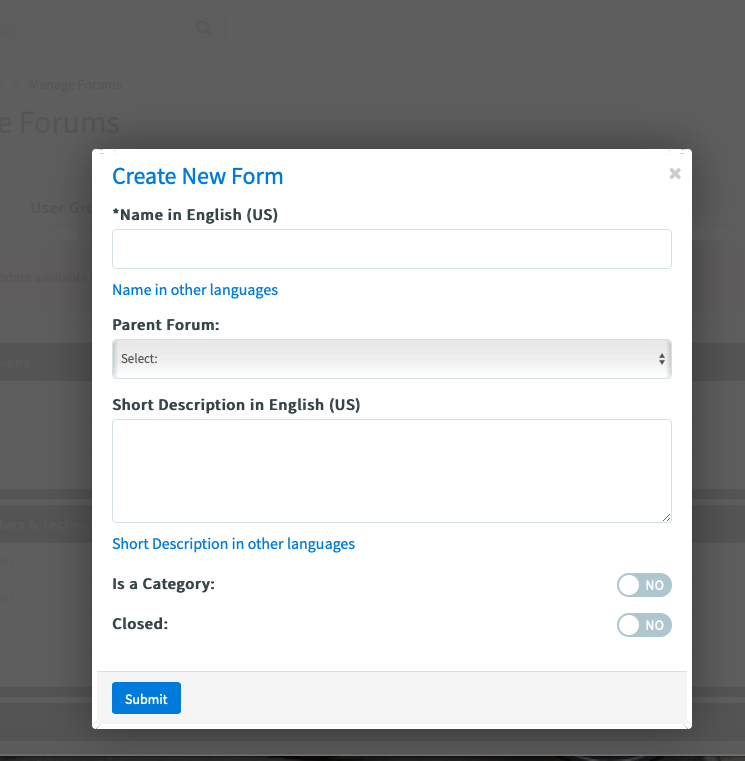This screenshot has width=745, height=761.
Task: Click the Create New Form title
Action: (198, 176)
